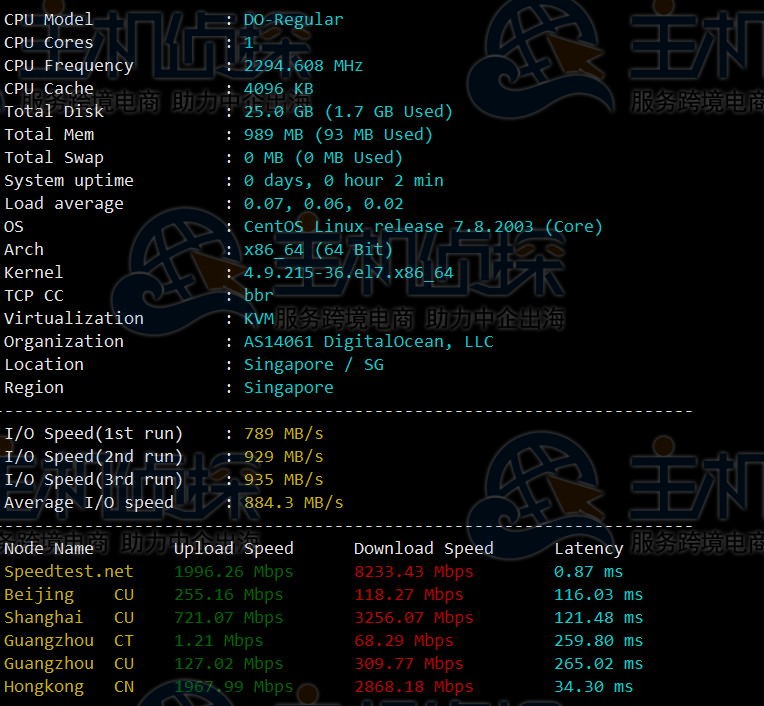764x706 pixels.
Task: Select the Arch value x86_64 (64 Bit)
Action: click(318, 249)
